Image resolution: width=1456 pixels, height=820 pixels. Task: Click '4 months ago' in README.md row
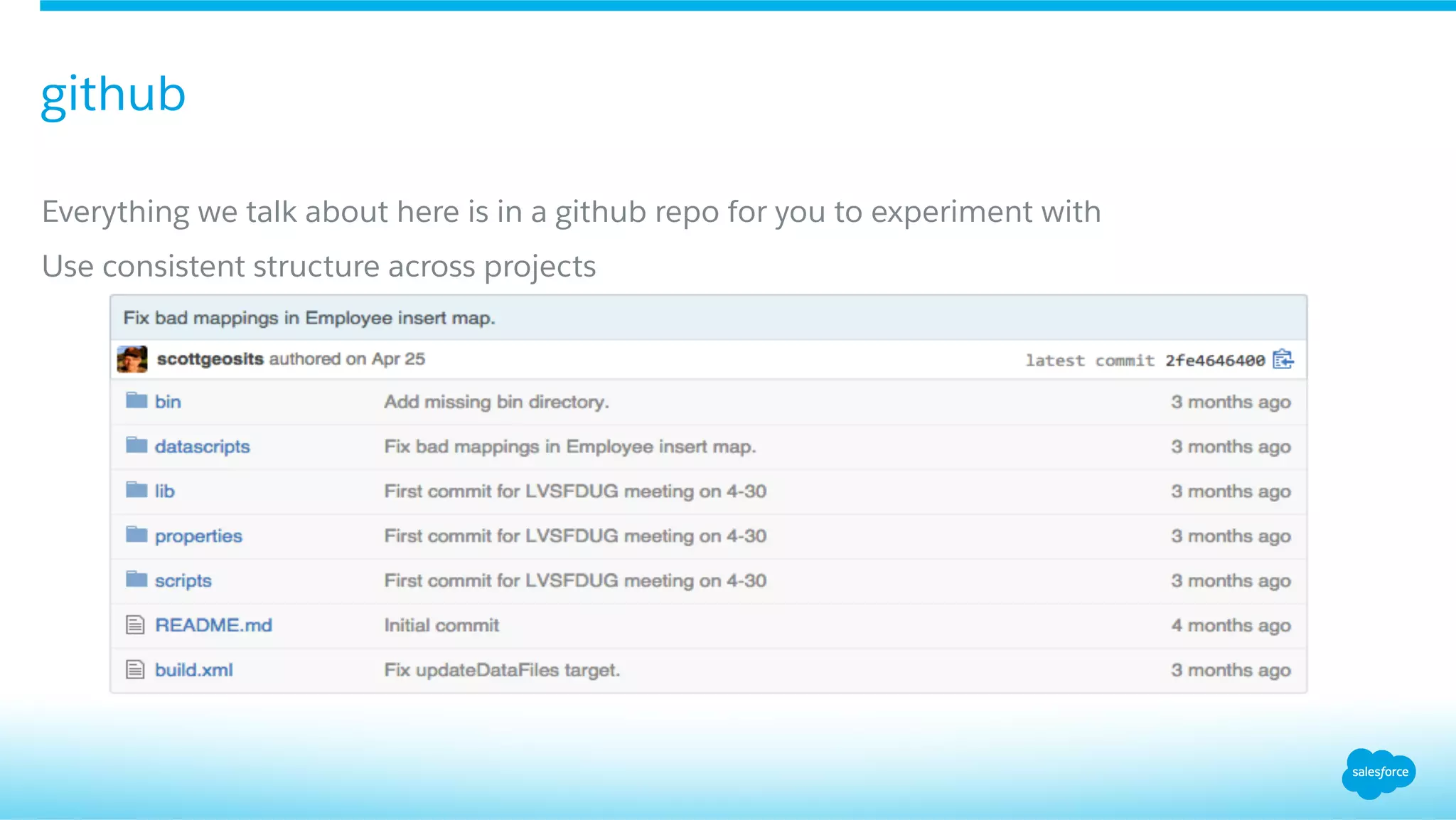[1231, 626]
